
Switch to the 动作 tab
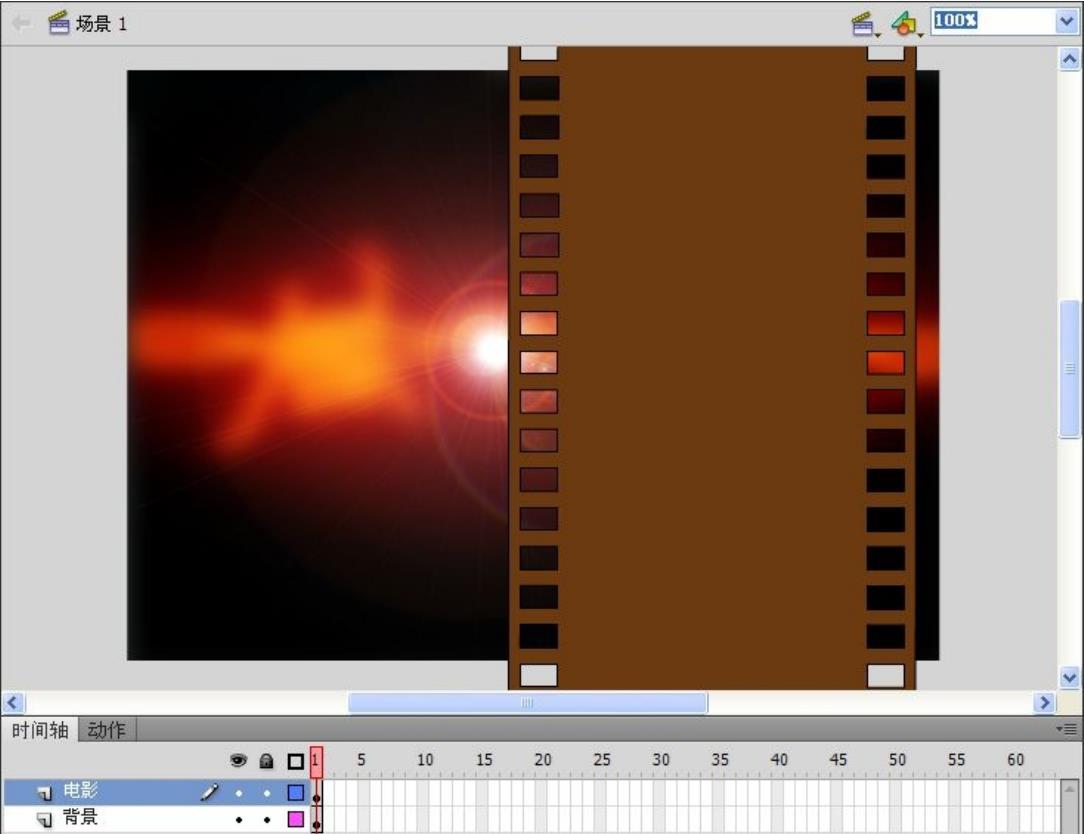click(106, 730)
